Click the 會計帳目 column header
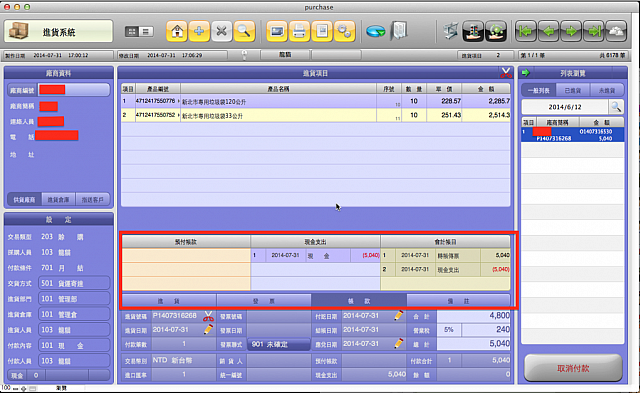 coord(445,242)
